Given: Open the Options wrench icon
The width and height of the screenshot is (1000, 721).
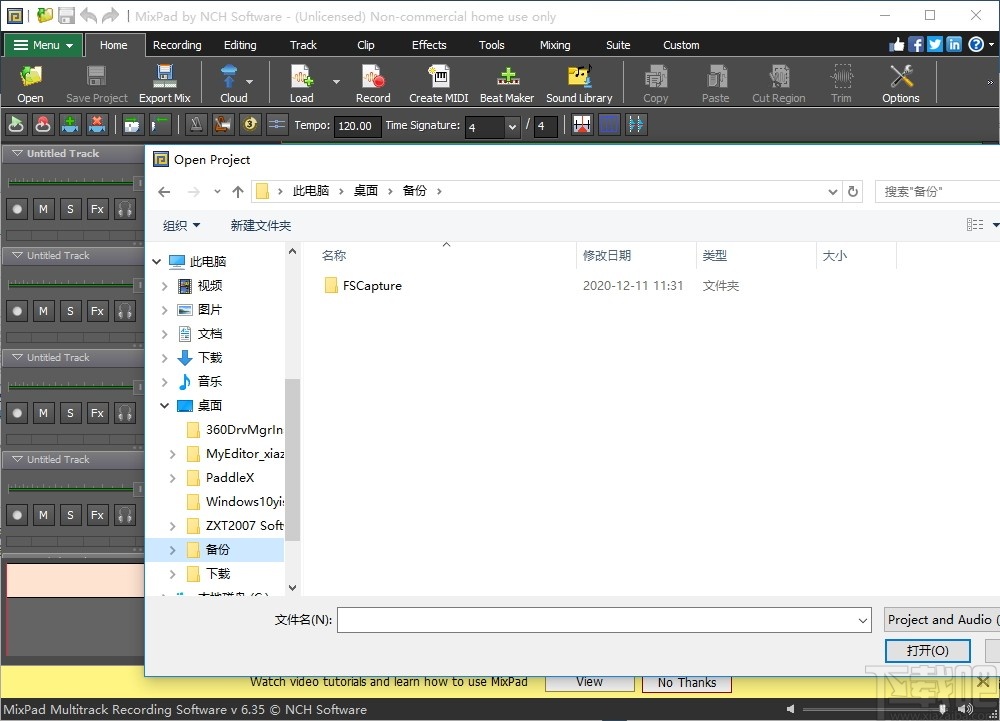Looking at the screenshot, I should [901, 84].
